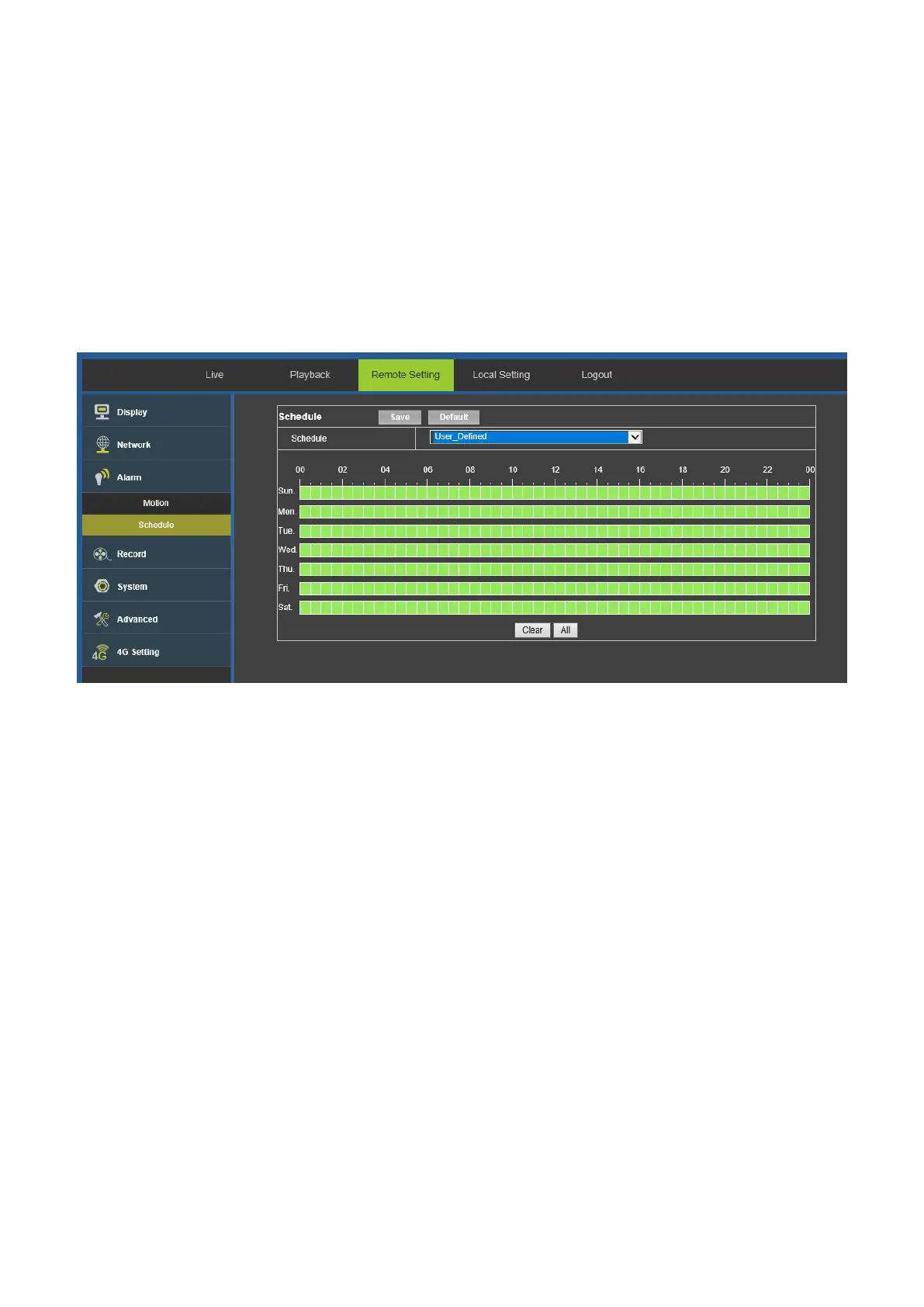924x1307 pixels.
Task: Click the 22 hour marker
Action: (x=767, y=470)
